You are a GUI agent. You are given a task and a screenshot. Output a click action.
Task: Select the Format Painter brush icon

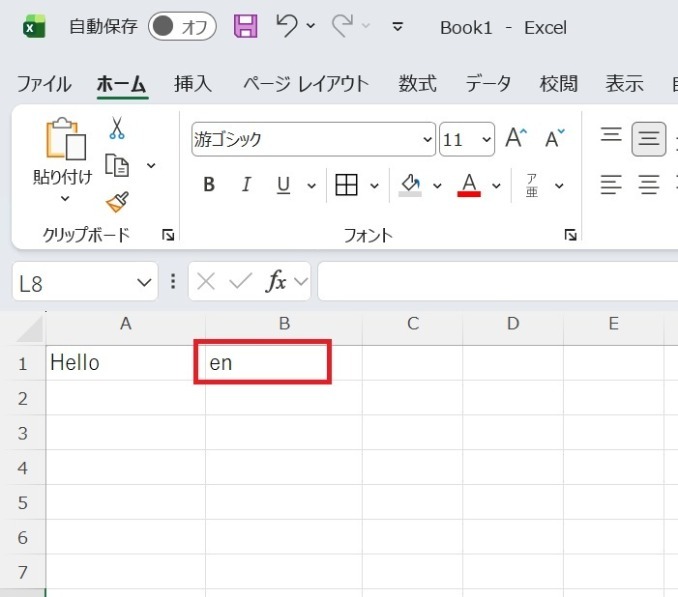point(118,202)
